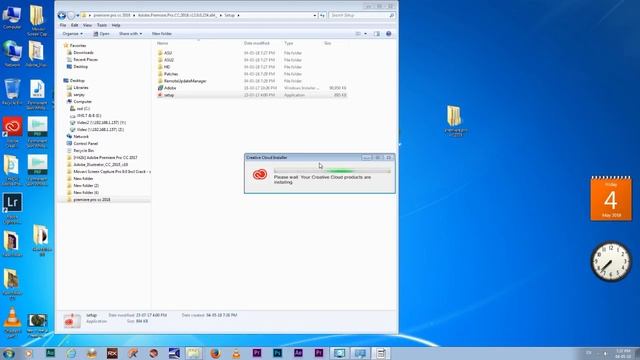Screen dimensions: 640x360
Task: Open the Share with dropdown
Action: 130,34
